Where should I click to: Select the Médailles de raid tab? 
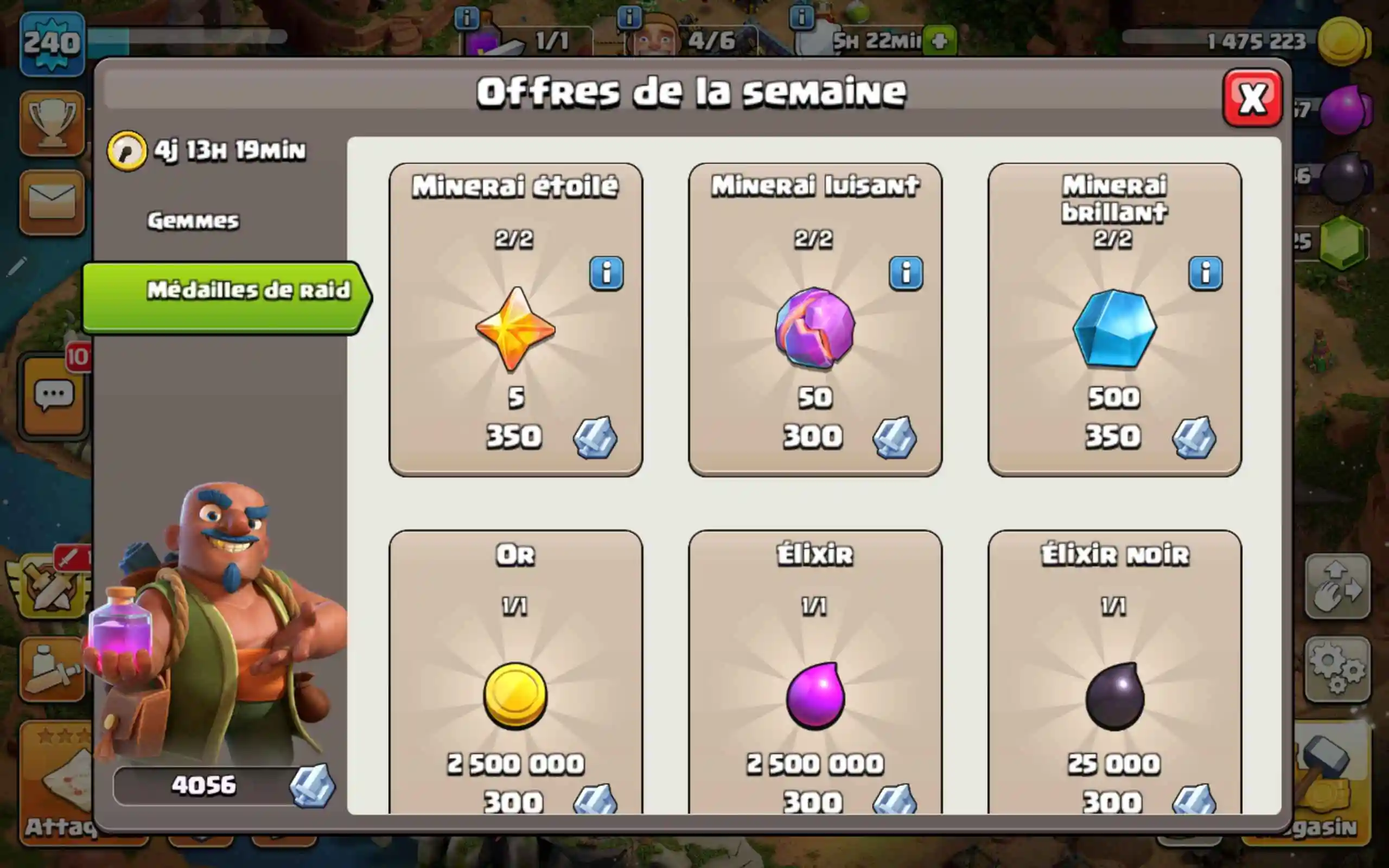(226, 297)
